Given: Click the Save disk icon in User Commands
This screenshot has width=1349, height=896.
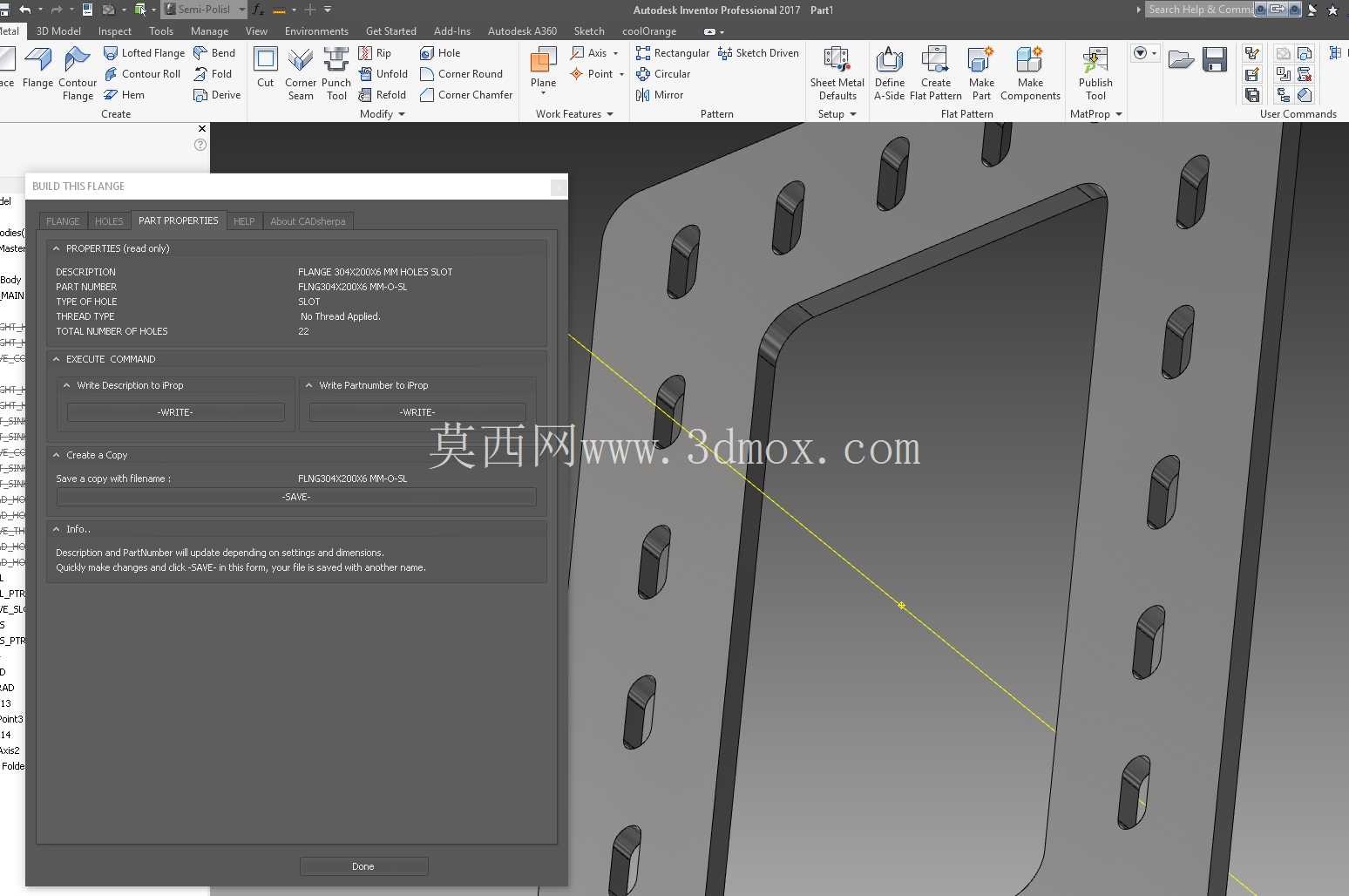Looking at the screenshot, I should coord(1215,59).
